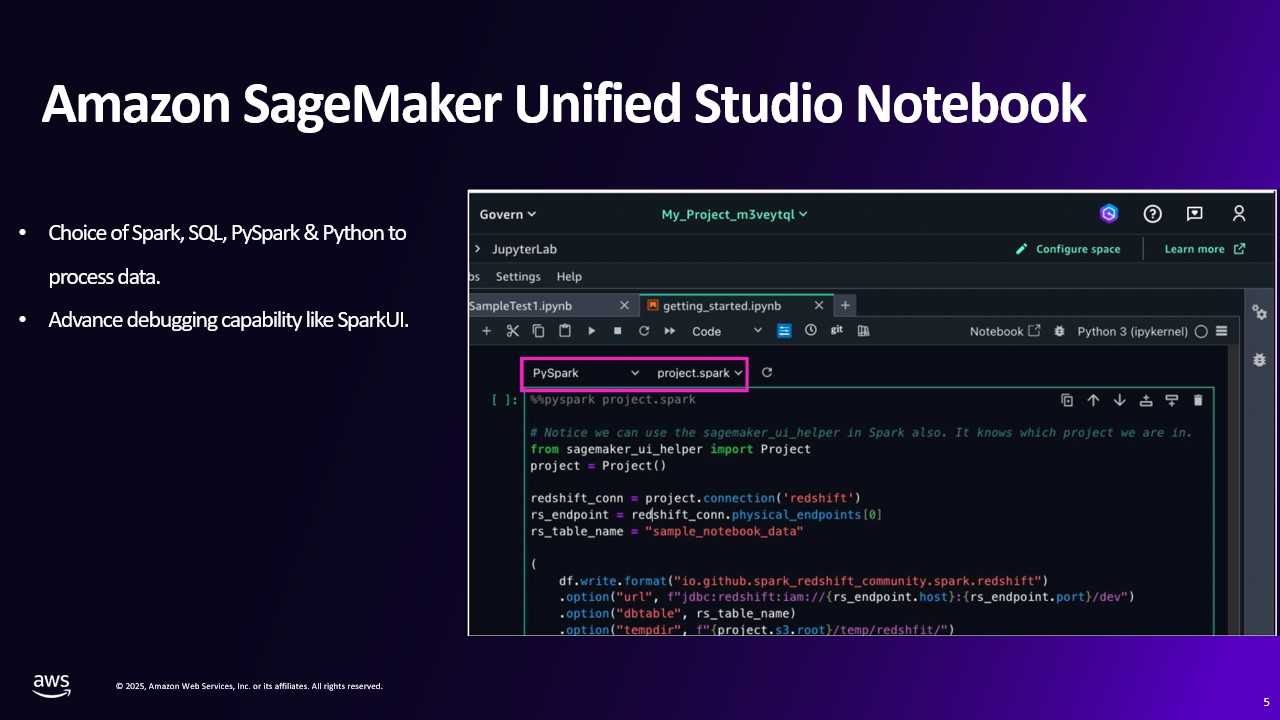The width and height of the screenshot is (1280, 720).
Task: Insert a cell above the current cell
Action: pyautogui.click(x=1146, y=400)
